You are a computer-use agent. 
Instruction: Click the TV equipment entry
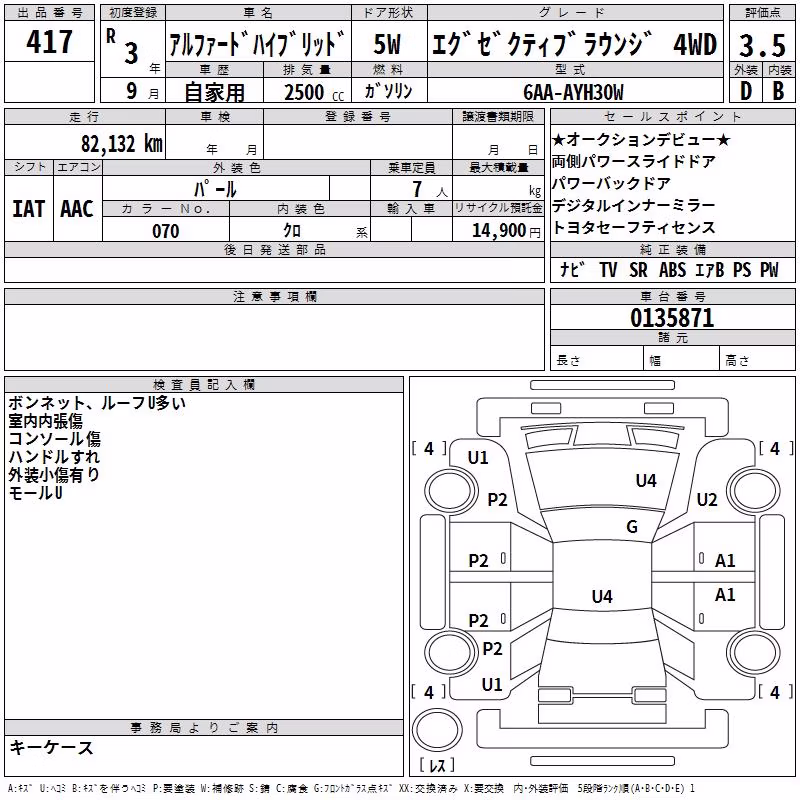coord(608,269)
